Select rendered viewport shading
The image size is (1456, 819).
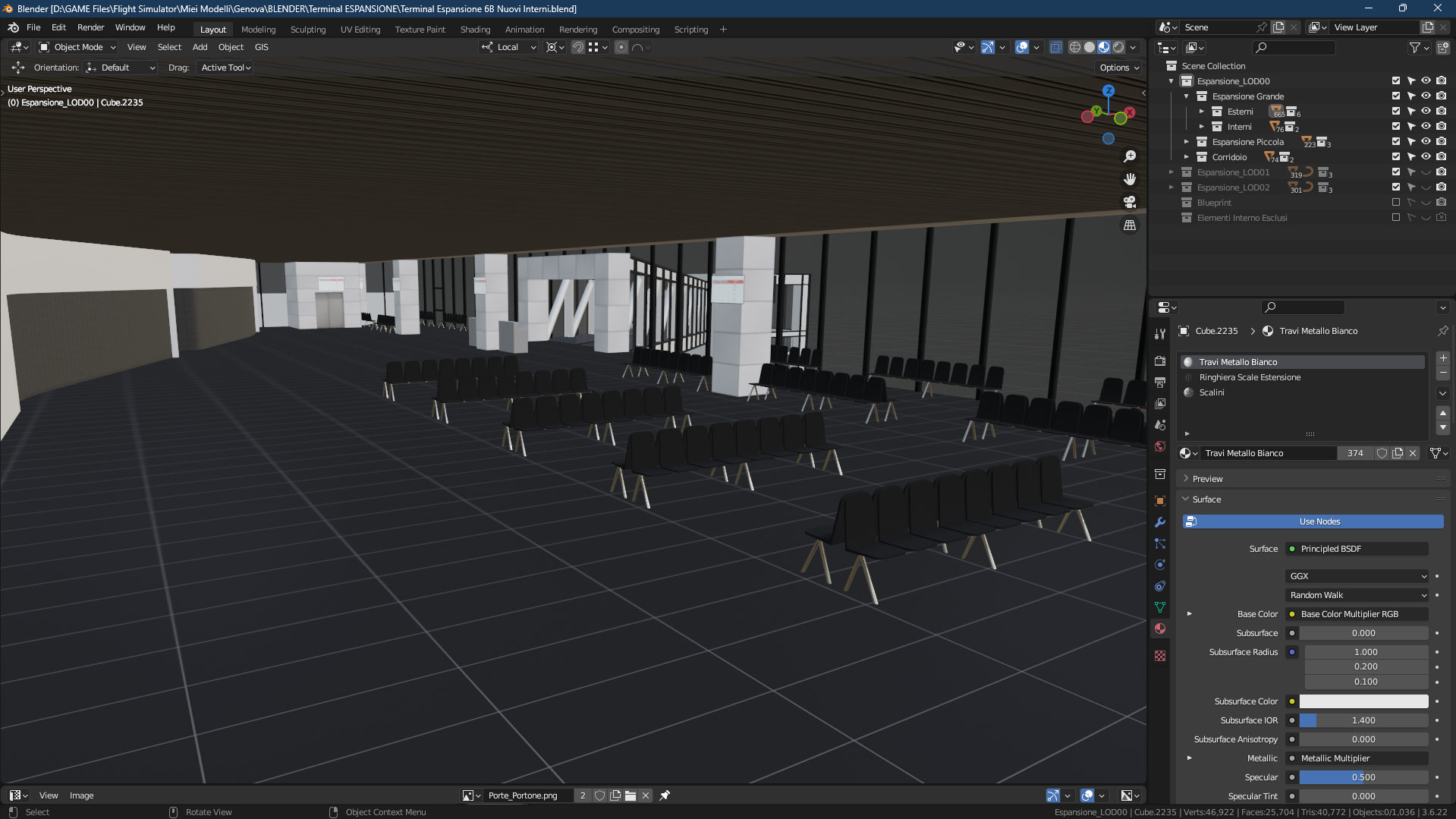[x=1118, y=47]
